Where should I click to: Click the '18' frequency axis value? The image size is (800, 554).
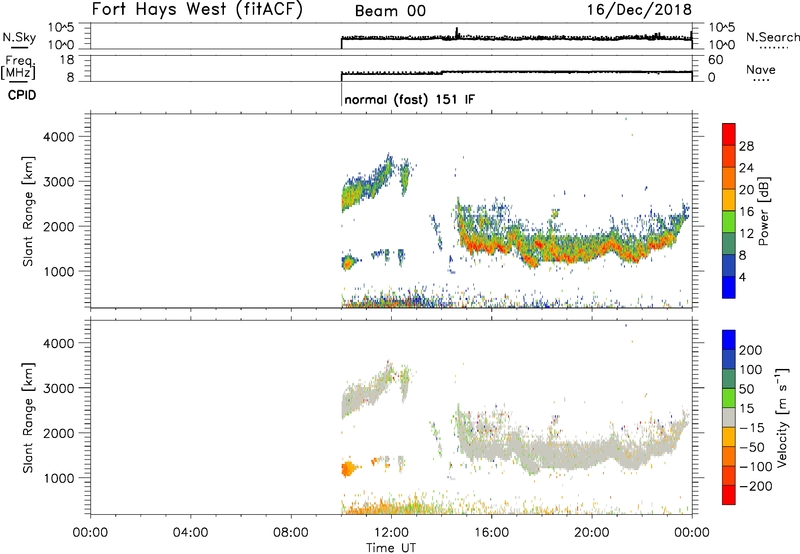tap(67, 60)
